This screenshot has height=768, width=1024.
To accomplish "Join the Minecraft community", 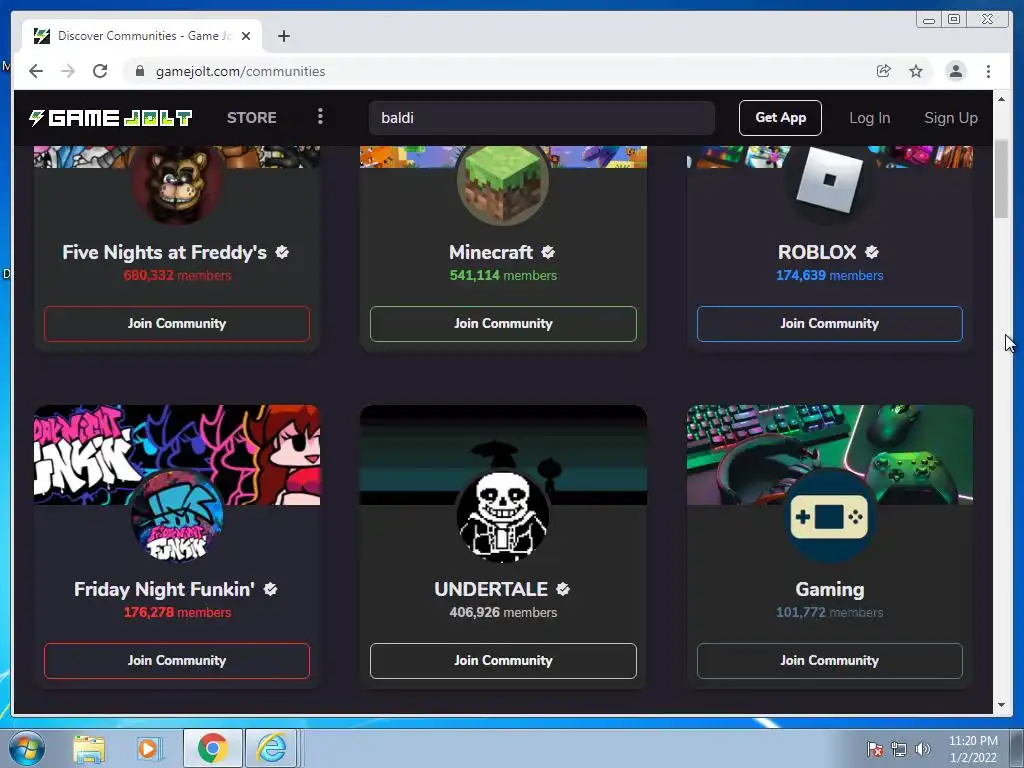I will (503, 323).
